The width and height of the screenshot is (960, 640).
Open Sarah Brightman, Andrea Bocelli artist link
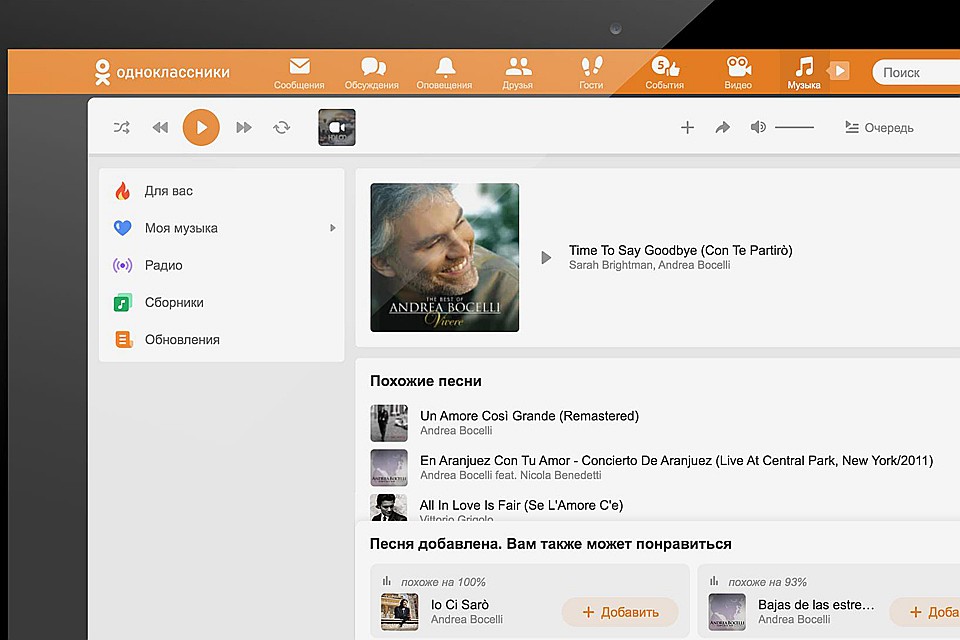point(649,265)
